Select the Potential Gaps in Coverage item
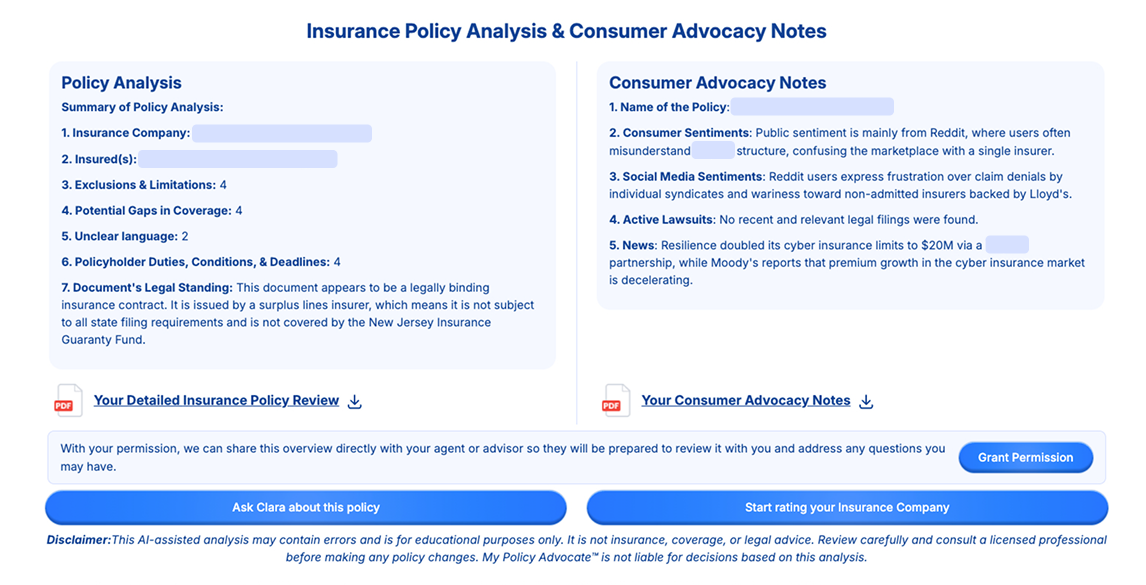 (x=152, y=211)
